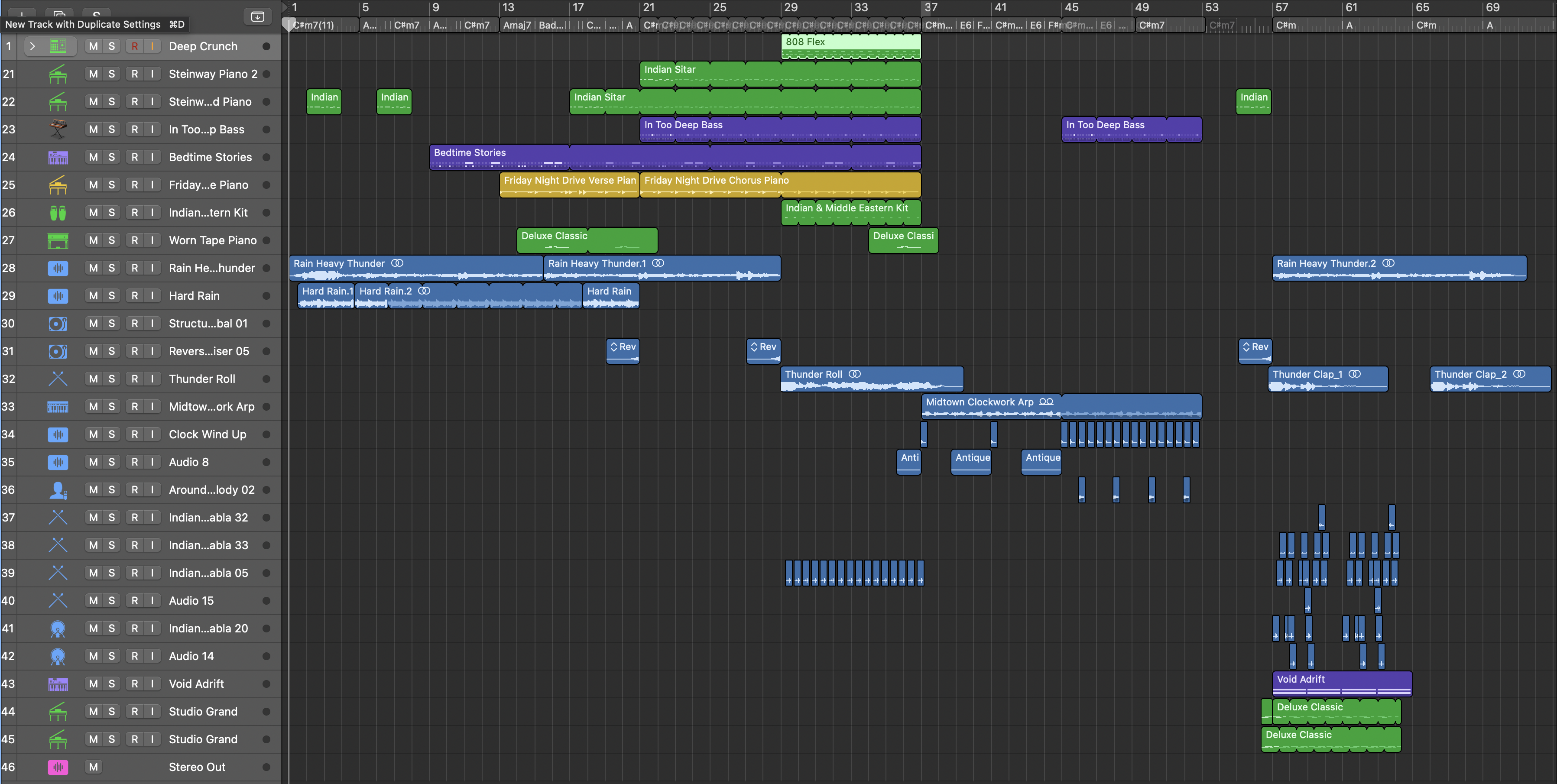
Task: Click the C#m7(11) chord marker
Action: click(314, 26)
